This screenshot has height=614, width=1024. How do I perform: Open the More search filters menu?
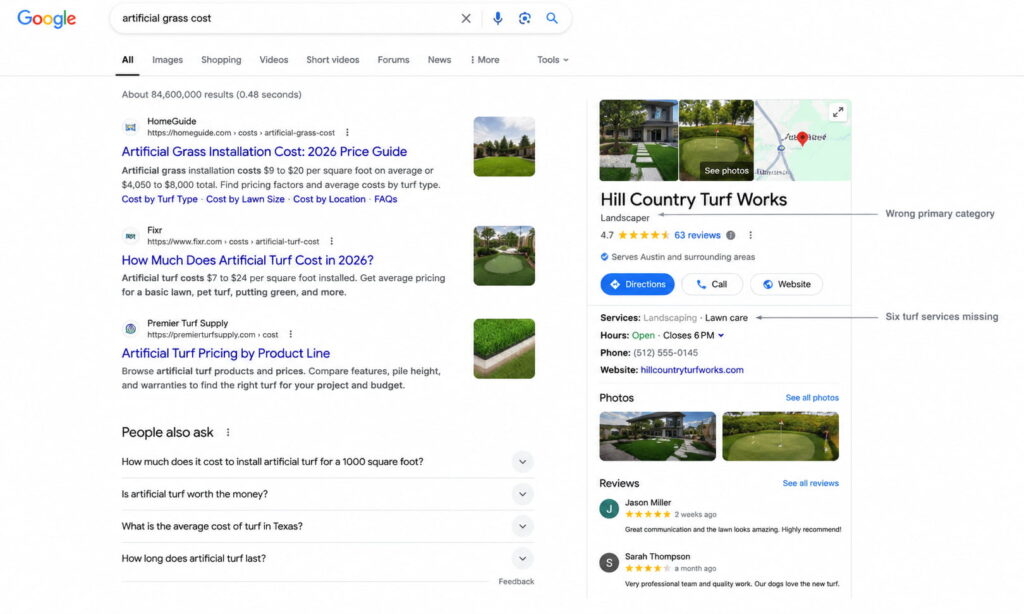click(x=485, y=59)
